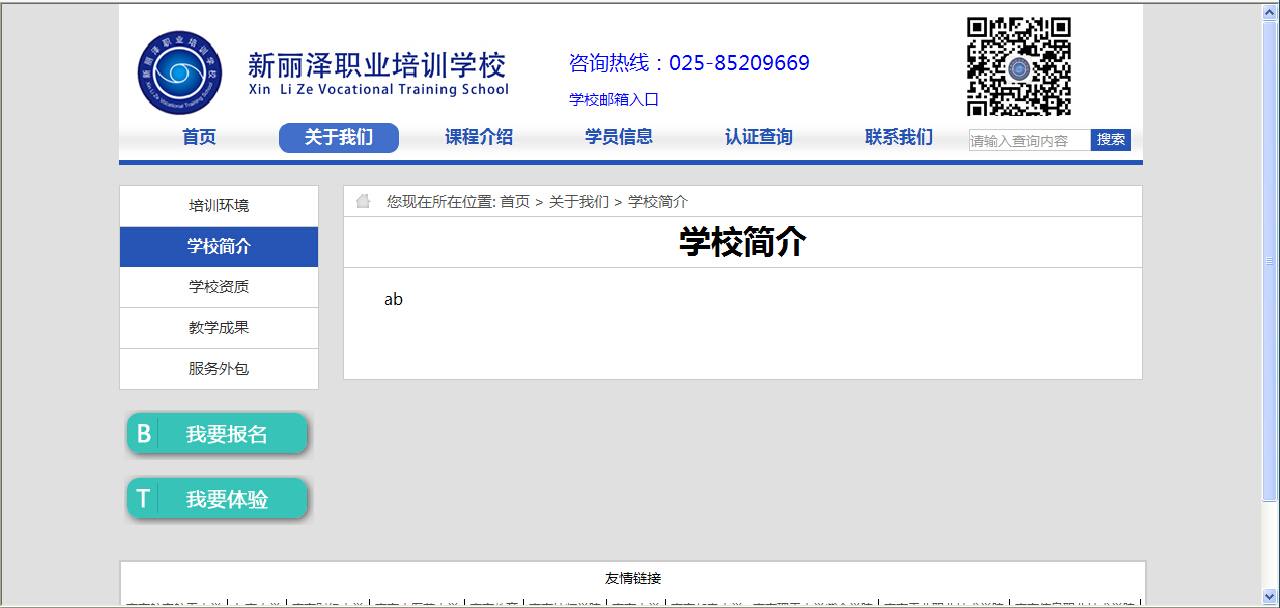Viewport: 1280px width, 608px height.
Task: Open 教学成果 in the left sidebar
Action: (219, 328)
